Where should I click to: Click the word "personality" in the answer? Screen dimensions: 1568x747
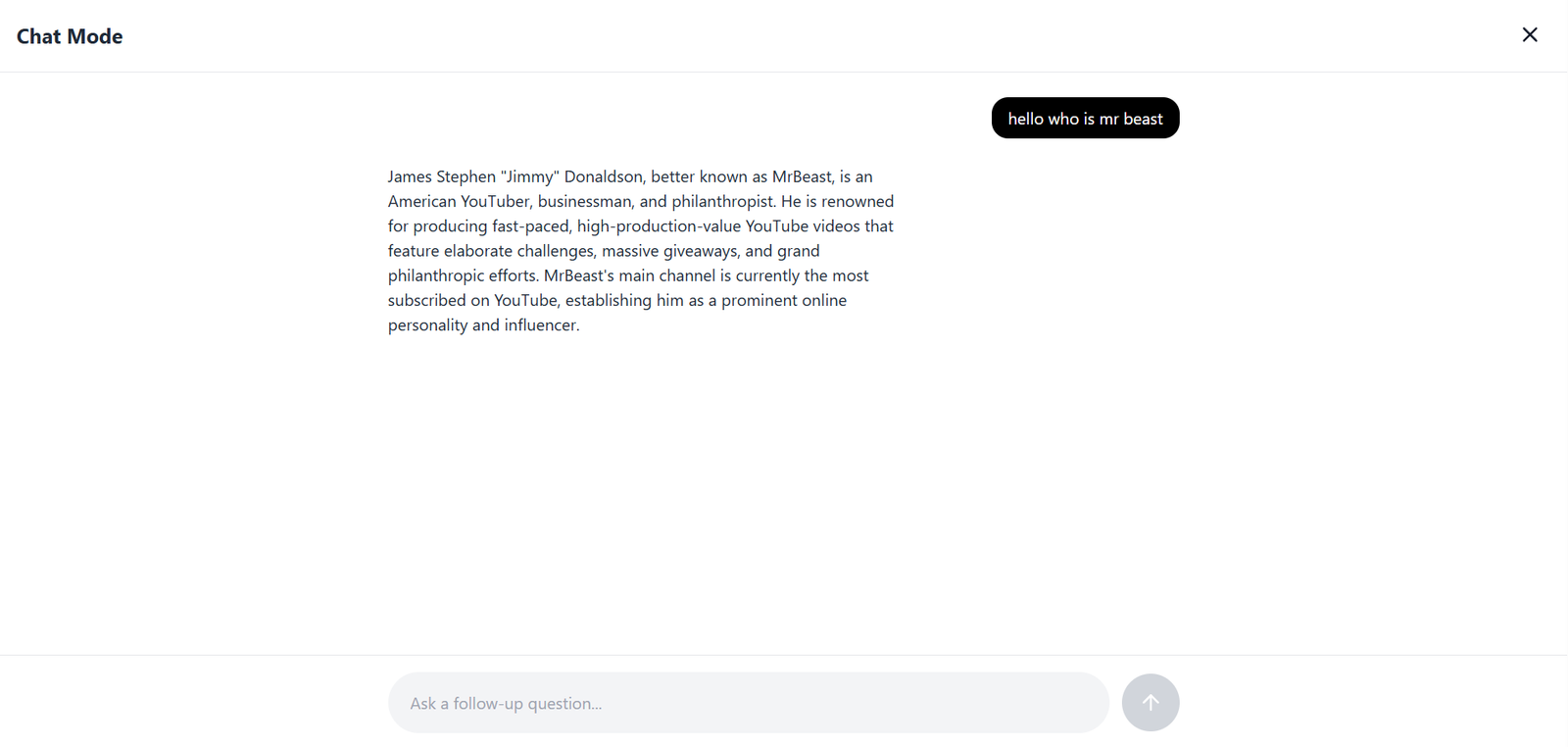coord(427,324)
